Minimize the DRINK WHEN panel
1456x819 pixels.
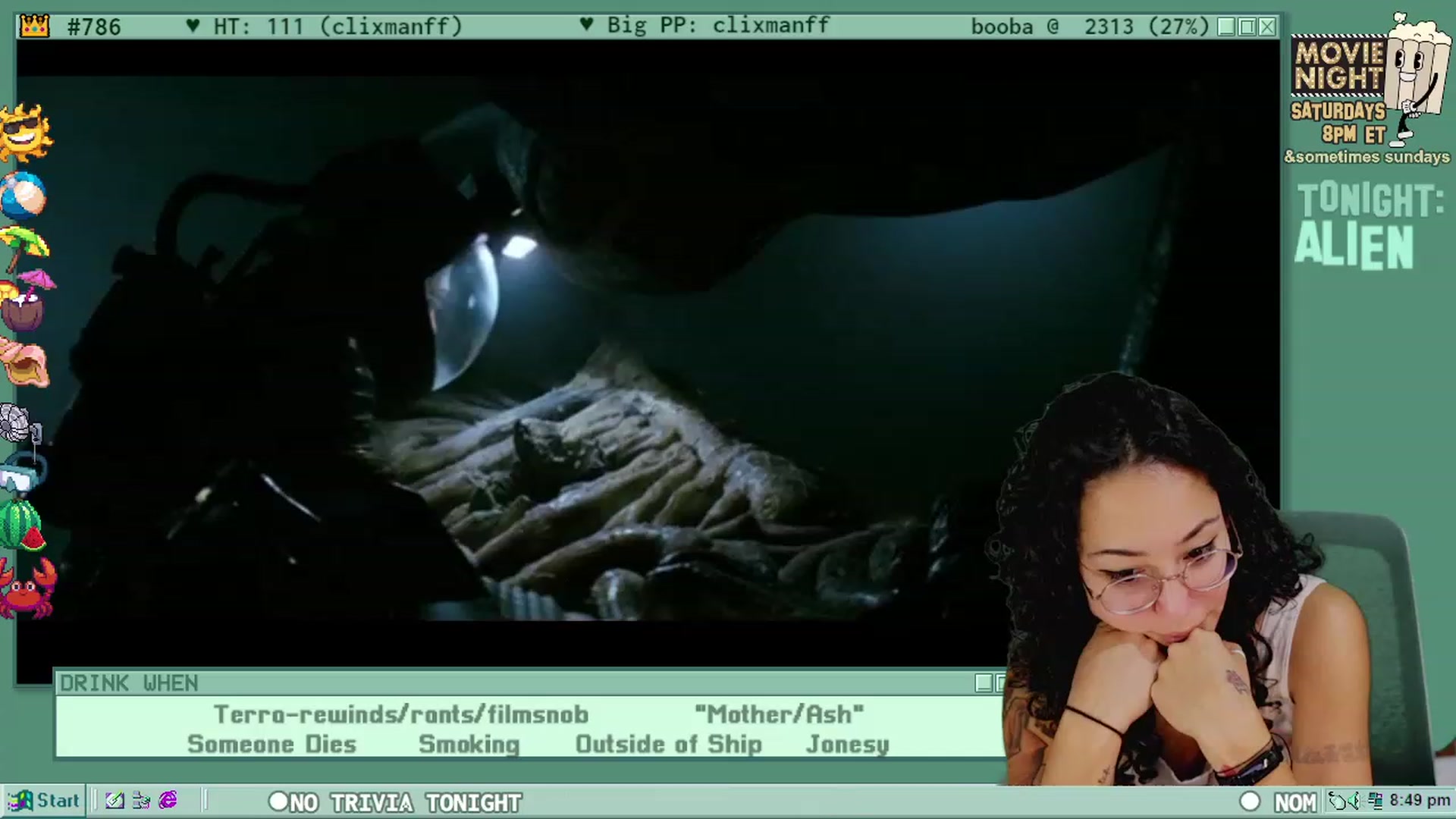984,683
